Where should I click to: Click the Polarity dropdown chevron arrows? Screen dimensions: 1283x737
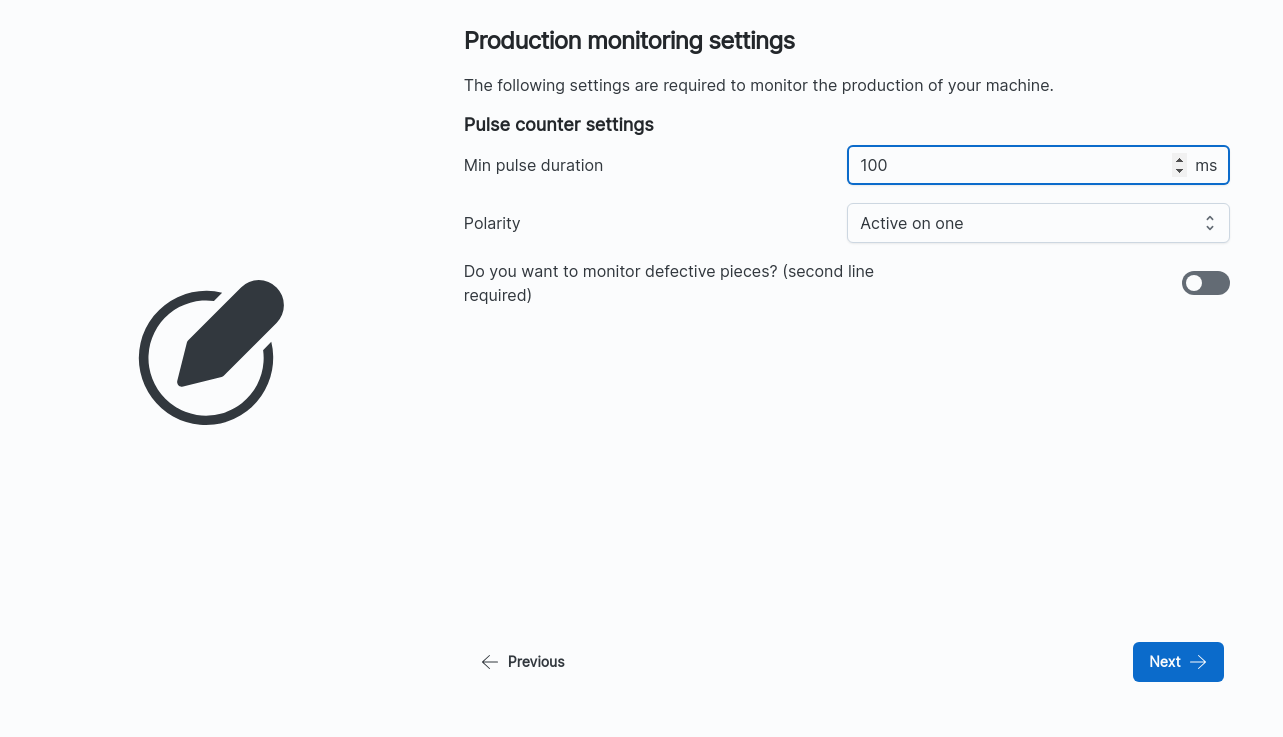tap(1210, 223)
